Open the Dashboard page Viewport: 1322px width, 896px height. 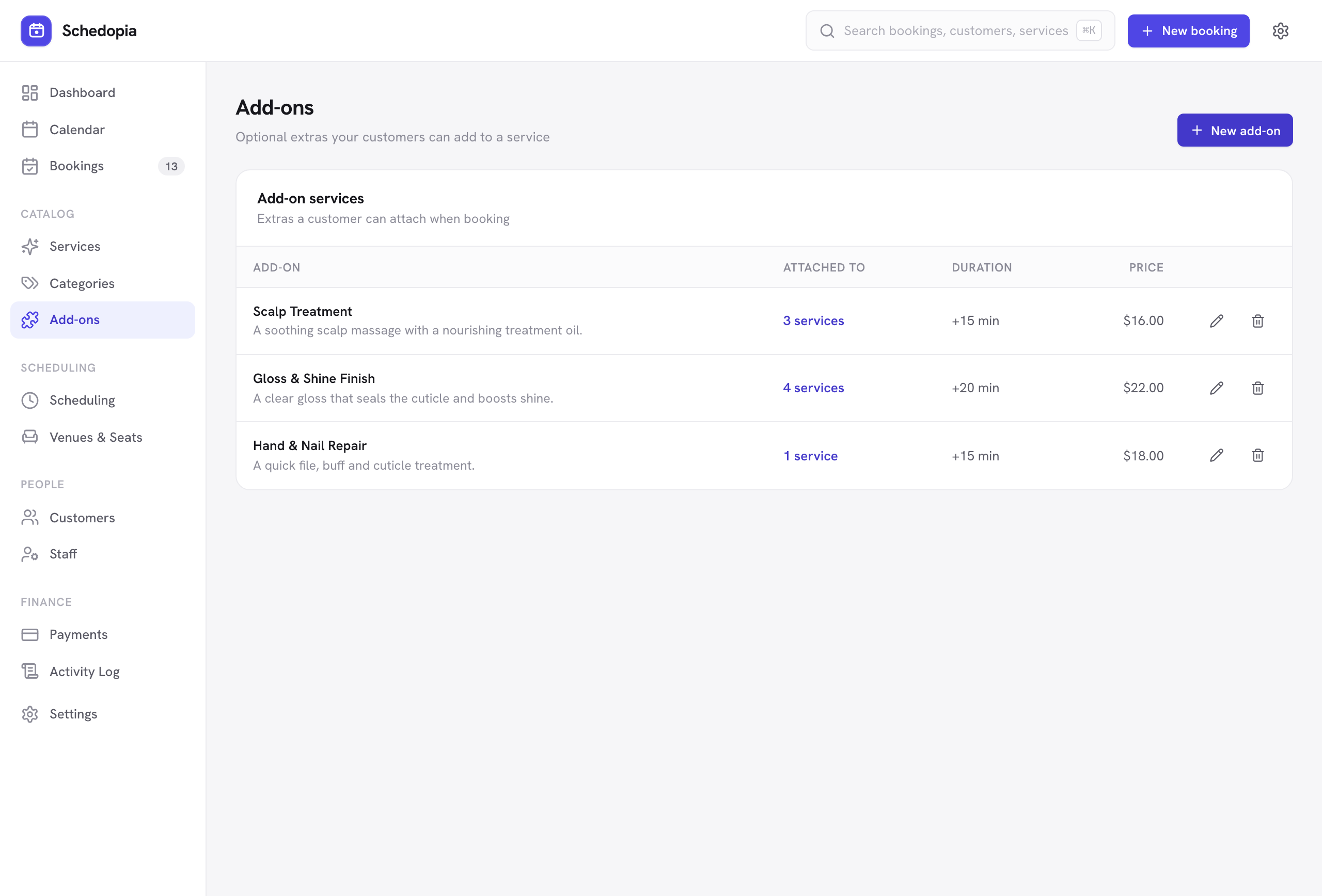pos(102,93)
